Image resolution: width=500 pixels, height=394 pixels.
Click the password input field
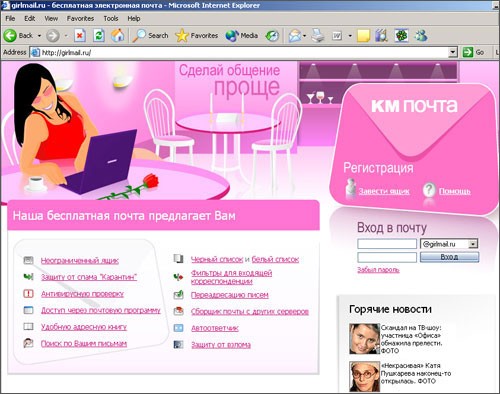pyautogui.click(x=387, y=257)
